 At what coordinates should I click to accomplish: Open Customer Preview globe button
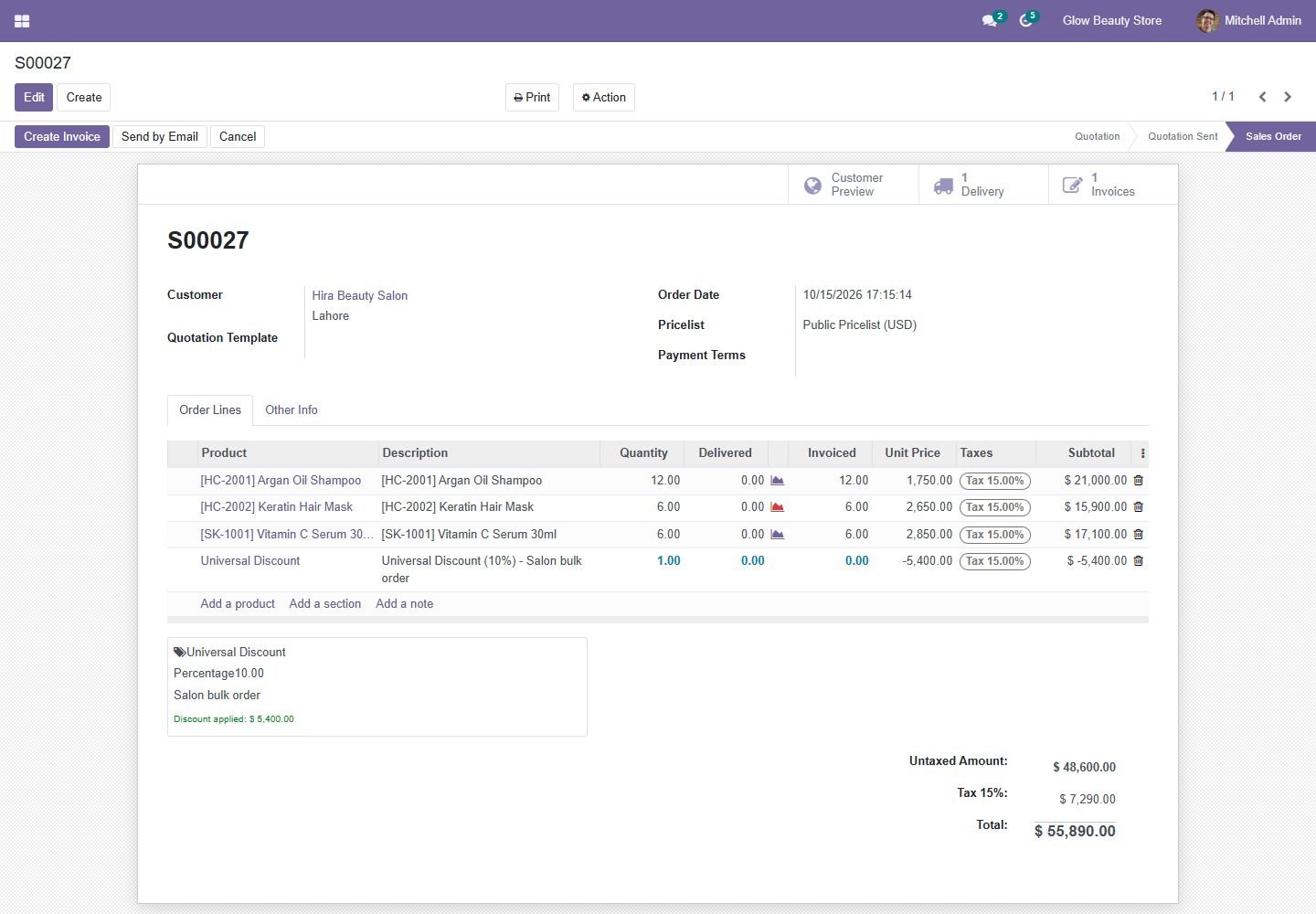(854, 185)
